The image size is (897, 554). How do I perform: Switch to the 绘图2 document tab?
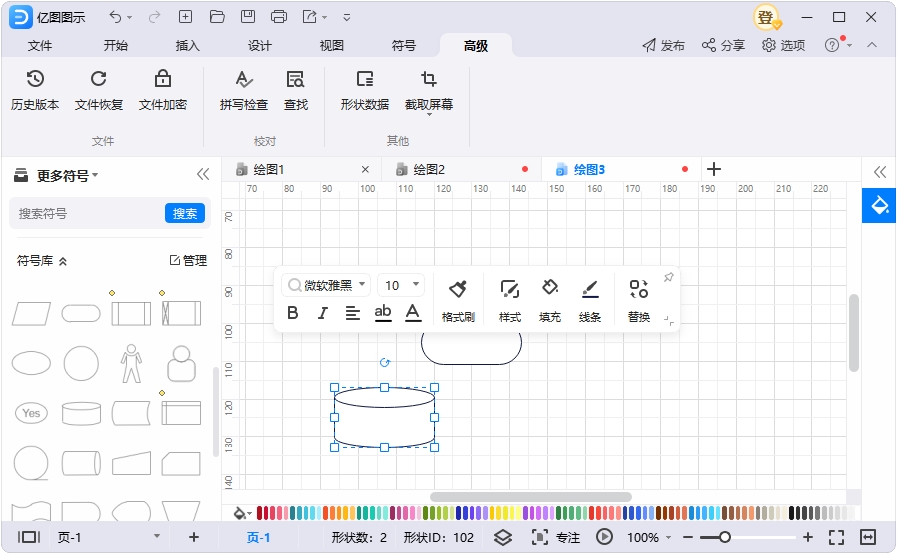coord(429,169)
